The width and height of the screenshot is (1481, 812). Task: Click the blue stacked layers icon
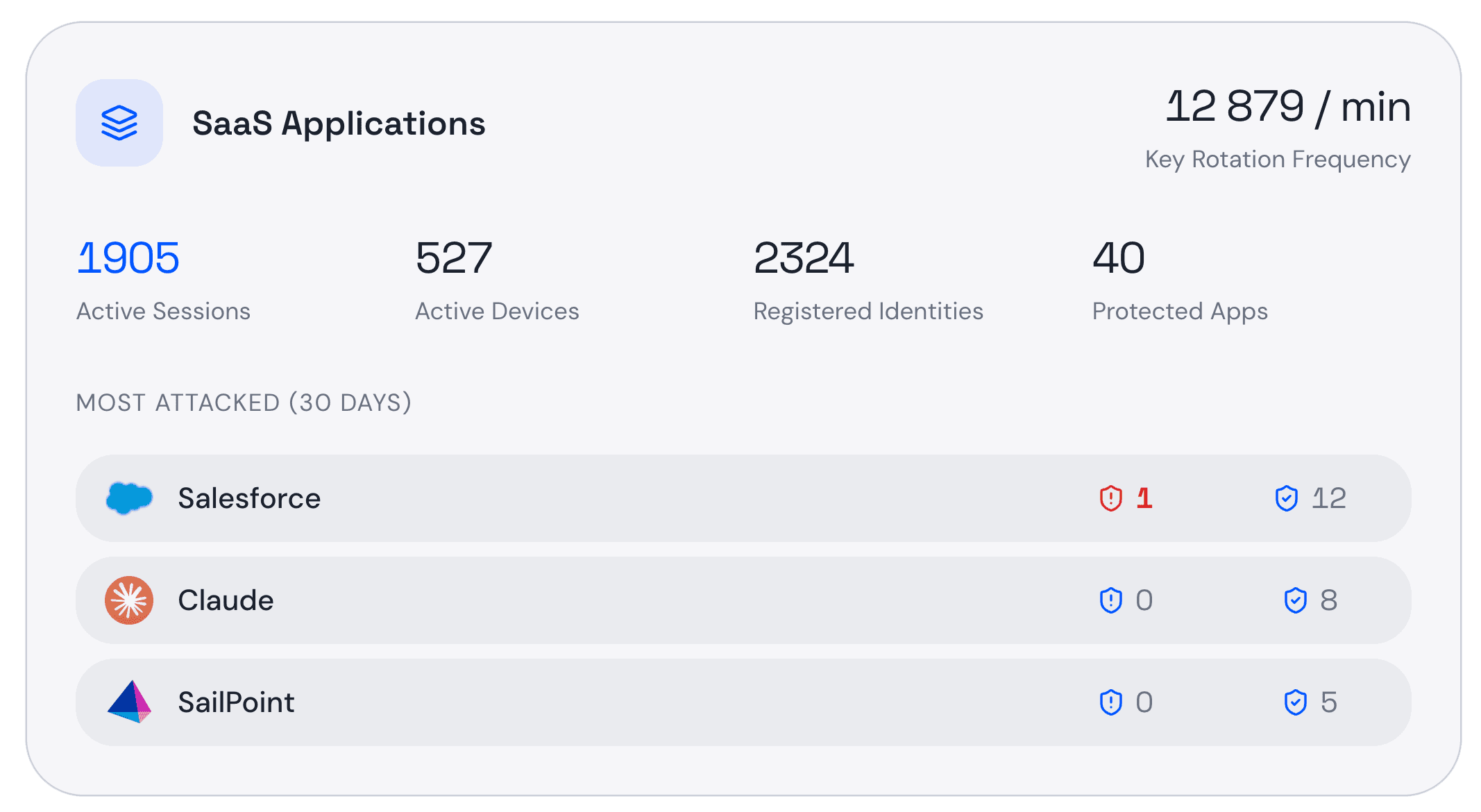[119, 123]
